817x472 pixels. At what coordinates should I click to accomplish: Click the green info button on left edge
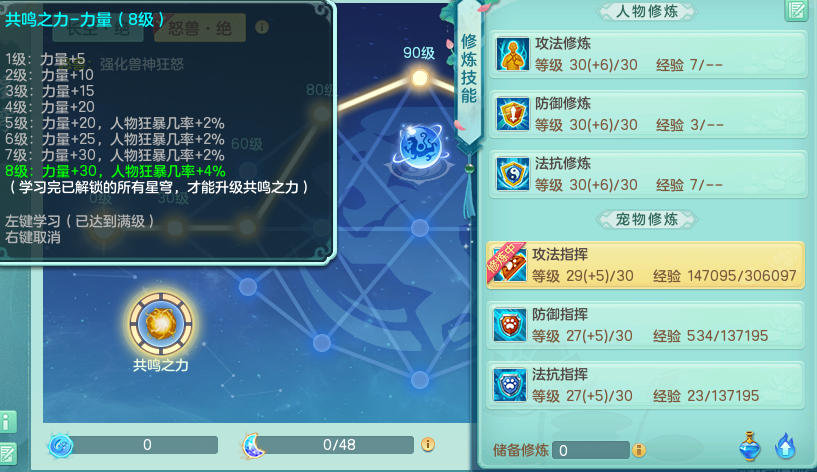coord(8,422)
